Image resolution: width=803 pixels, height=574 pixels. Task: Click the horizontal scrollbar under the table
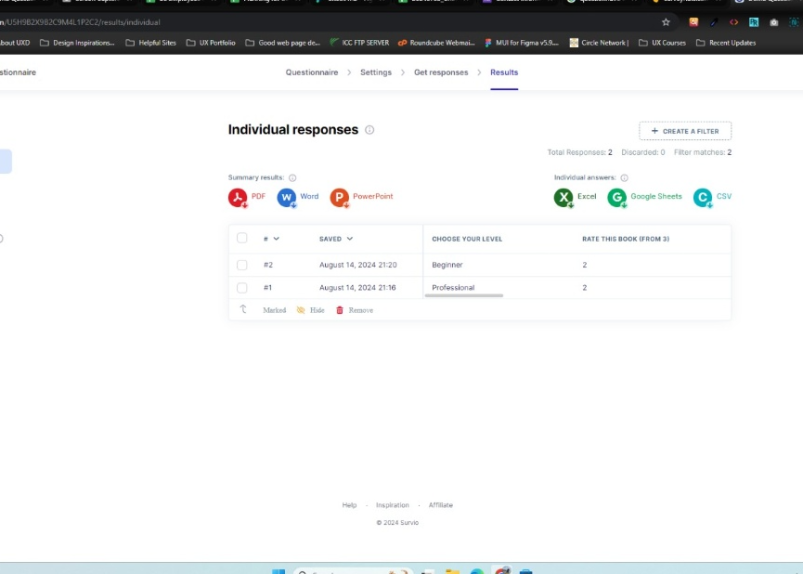tap(464, 295)
